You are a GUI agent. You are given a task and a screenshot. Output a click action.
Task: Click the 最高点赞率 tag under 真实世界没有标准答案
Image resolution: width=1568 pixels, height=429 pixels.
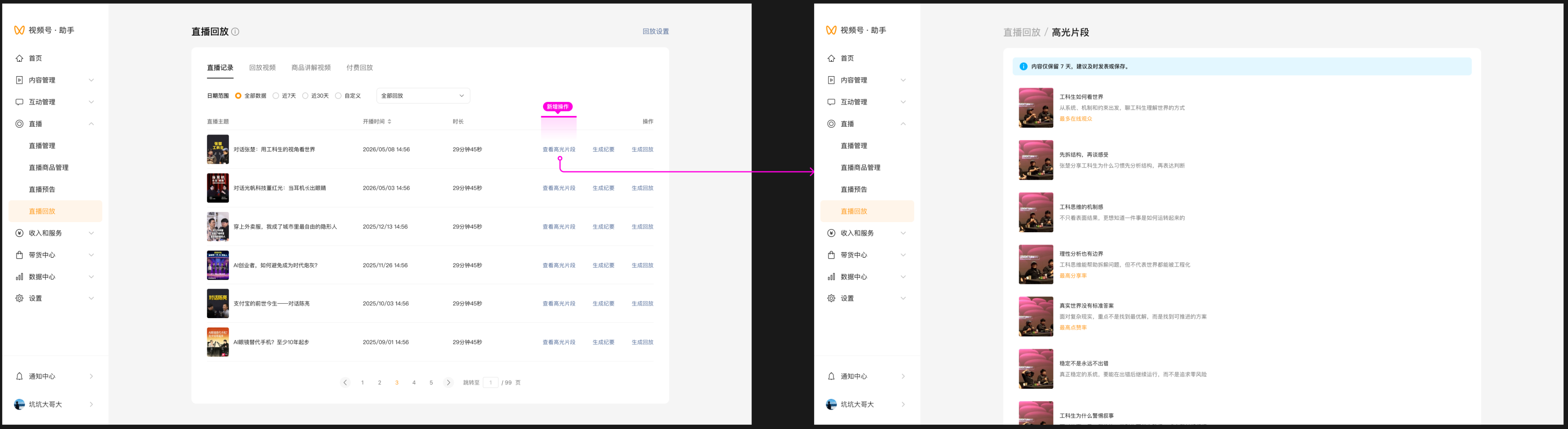pyautogui.click(x=1073, y=328)
